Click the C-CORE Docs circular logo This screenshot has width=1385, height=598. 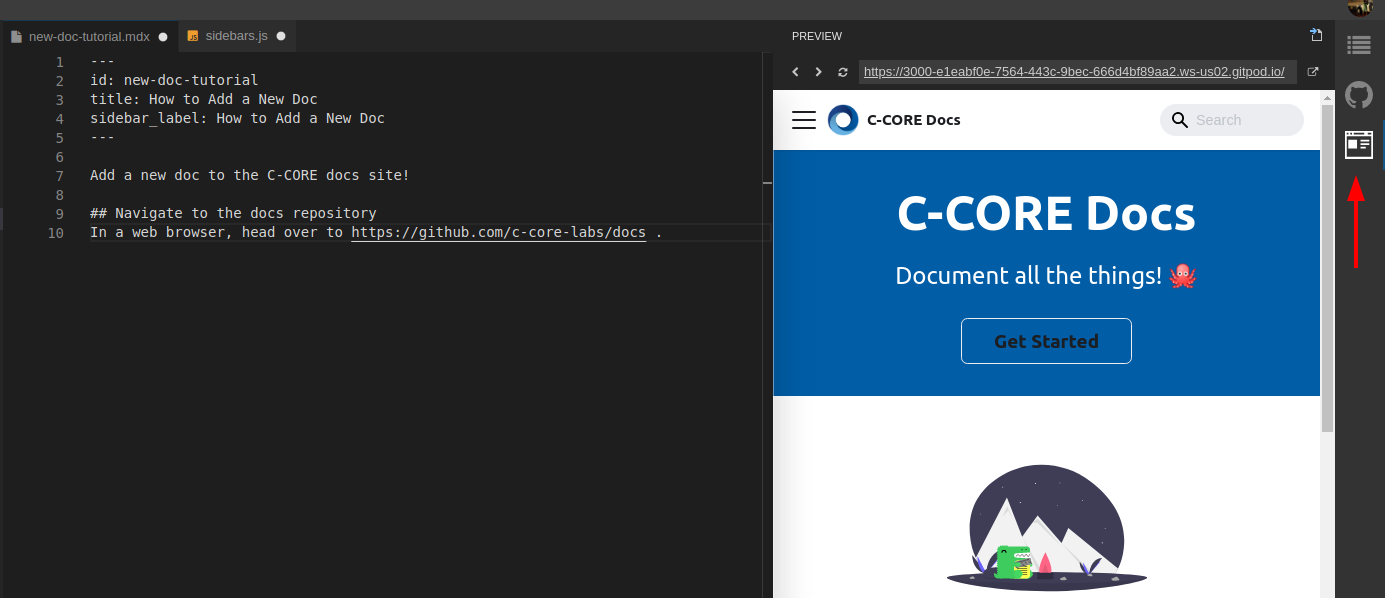pyautogui.click(x=843, y=120)
